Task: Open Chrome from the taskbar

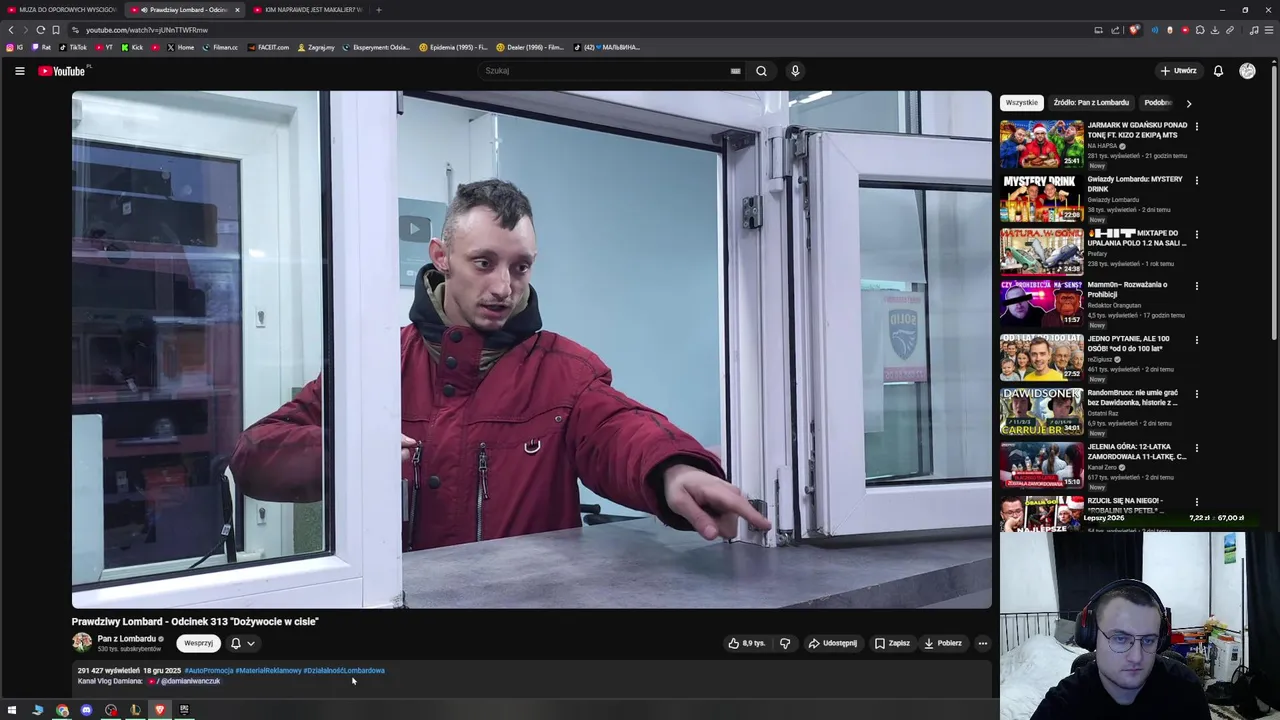Action: (x=62, y=710)
